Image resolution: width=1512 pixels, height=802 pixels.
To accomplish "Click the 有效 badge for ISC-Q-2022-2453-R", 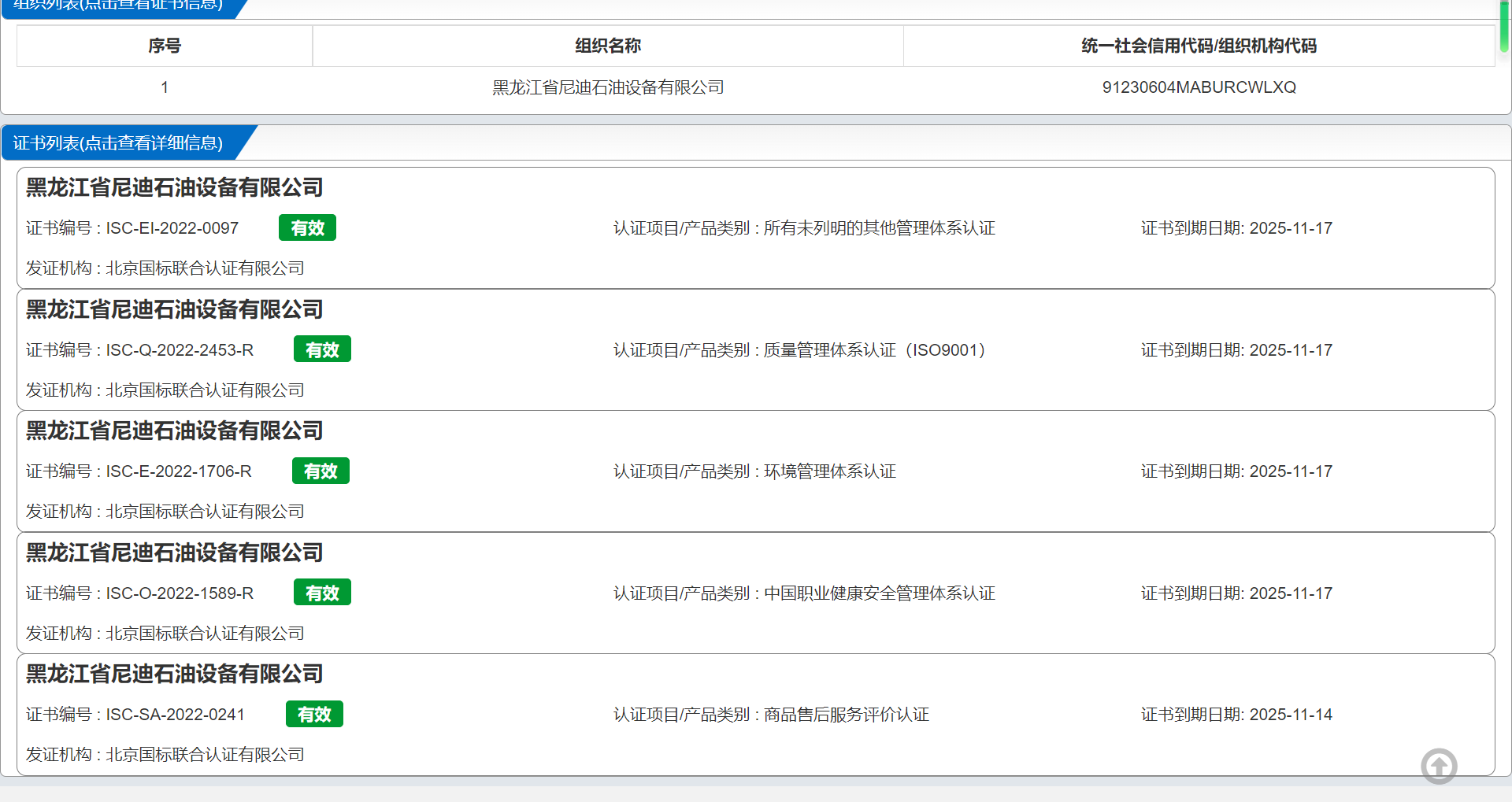I will (322, 349).
